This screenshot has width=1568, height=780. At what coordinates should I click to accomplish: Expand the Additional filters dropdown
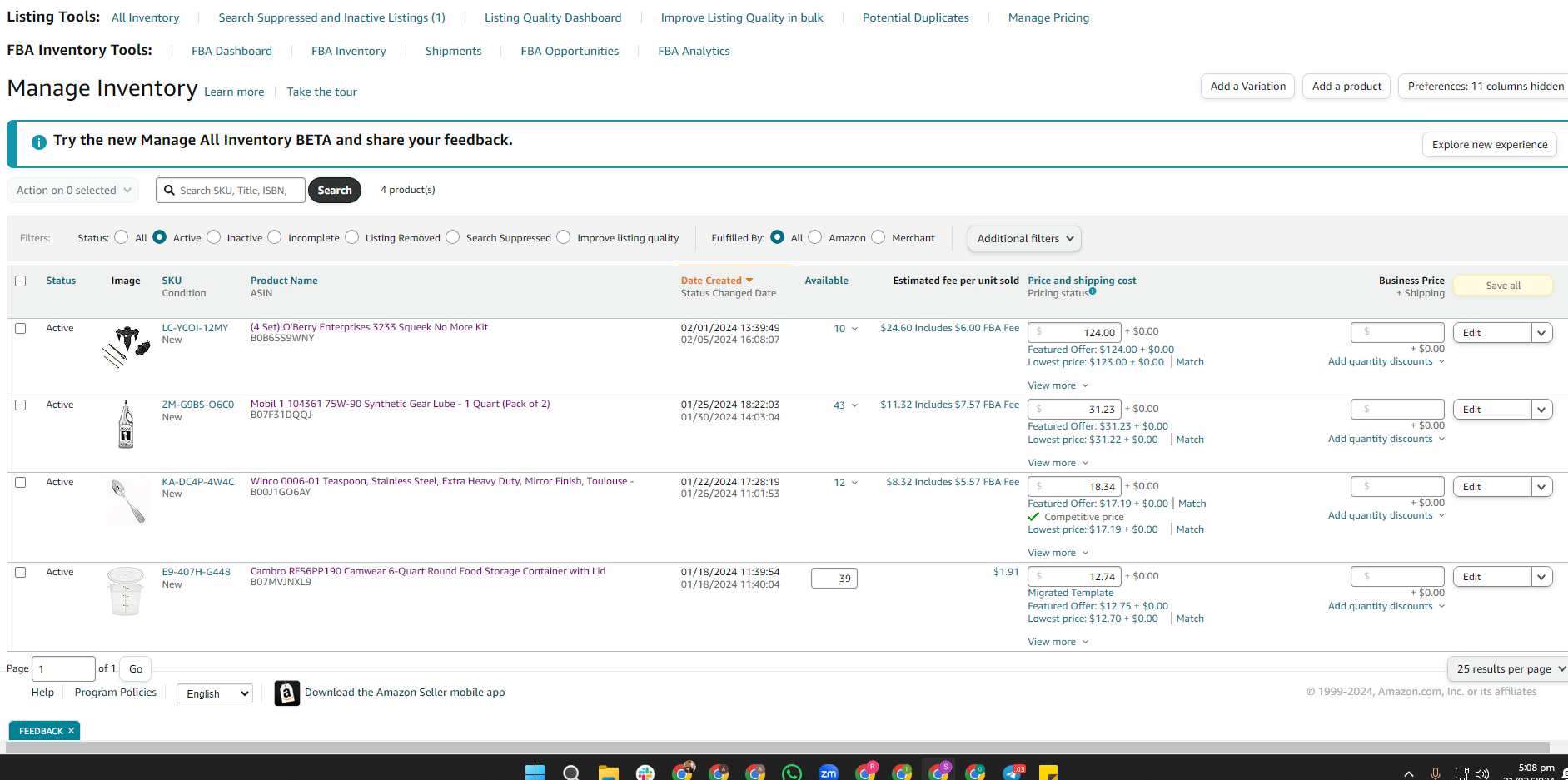point(1024,238)
